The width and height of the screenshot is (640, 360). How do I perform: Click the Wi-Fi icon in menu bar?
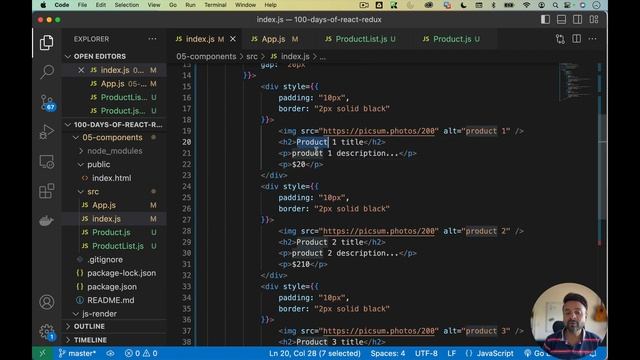(x=527, y=5)
